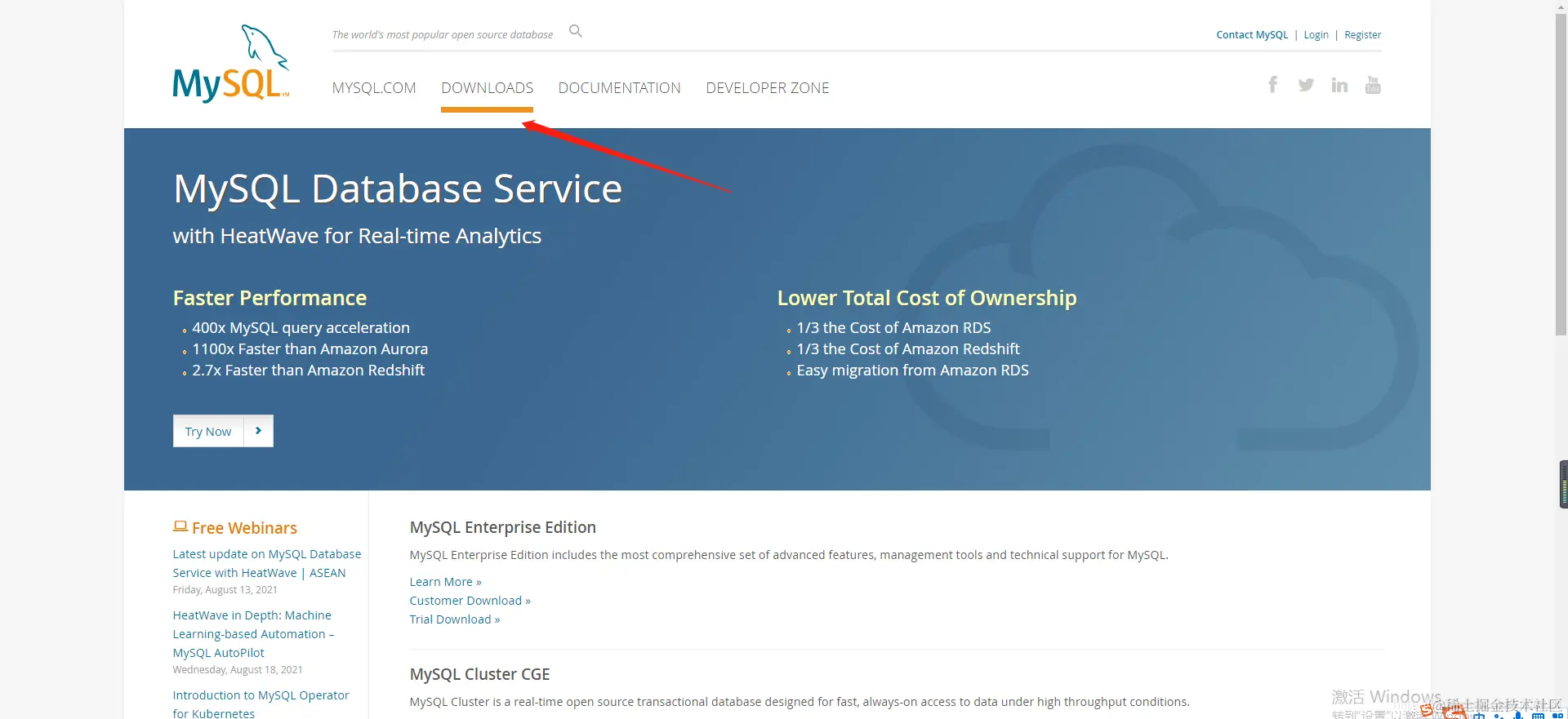Click the Register link
The image size is (1568, 719).
1363,35
